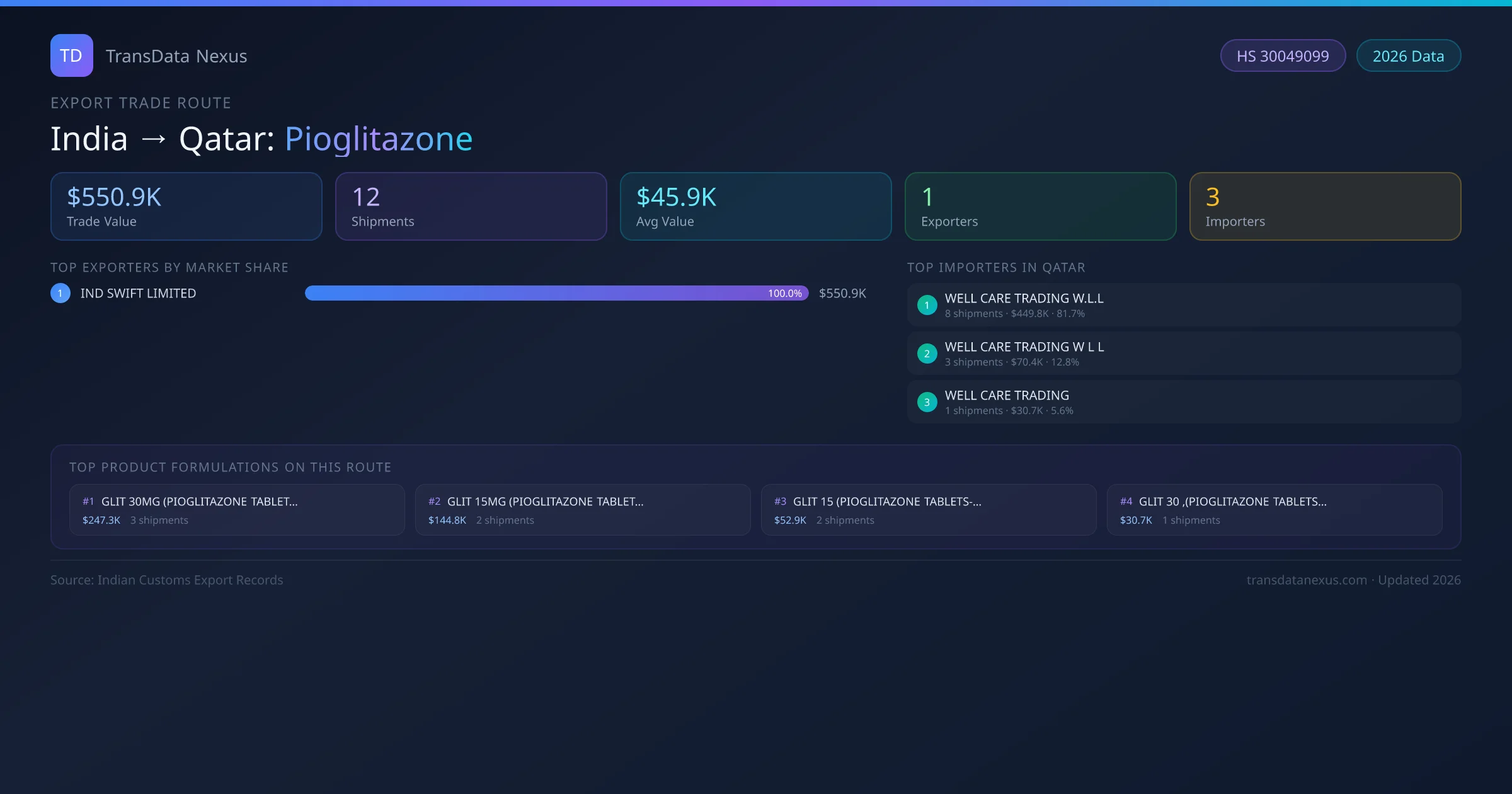Click the 2026 Data pill

click(1408, 56)
